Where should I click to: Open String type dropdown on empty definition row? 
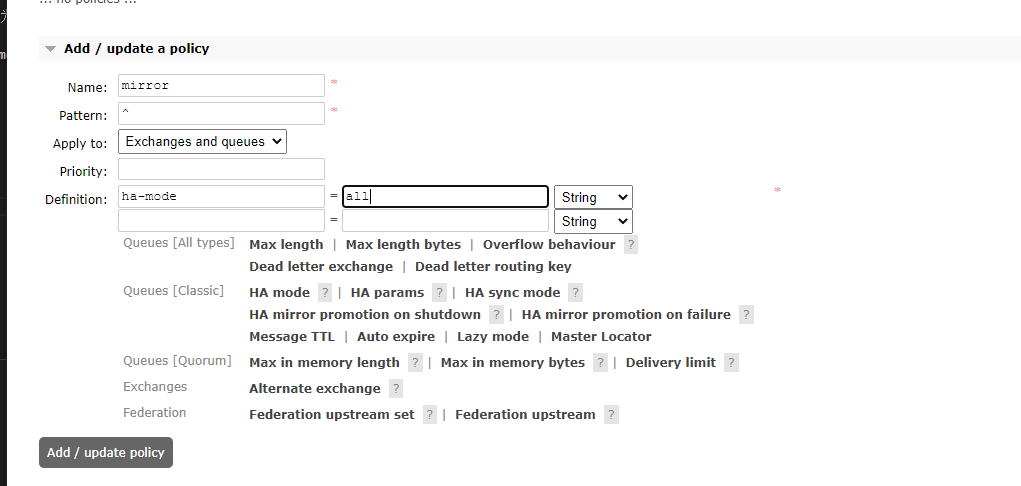click(593, 222)
